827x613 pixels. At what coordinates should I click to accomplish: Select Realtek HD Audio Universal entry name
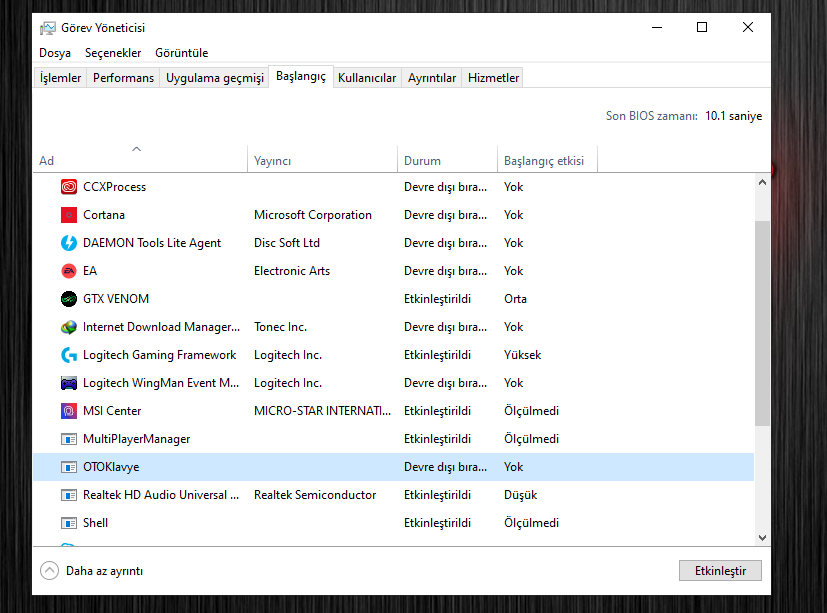[161, 495]
